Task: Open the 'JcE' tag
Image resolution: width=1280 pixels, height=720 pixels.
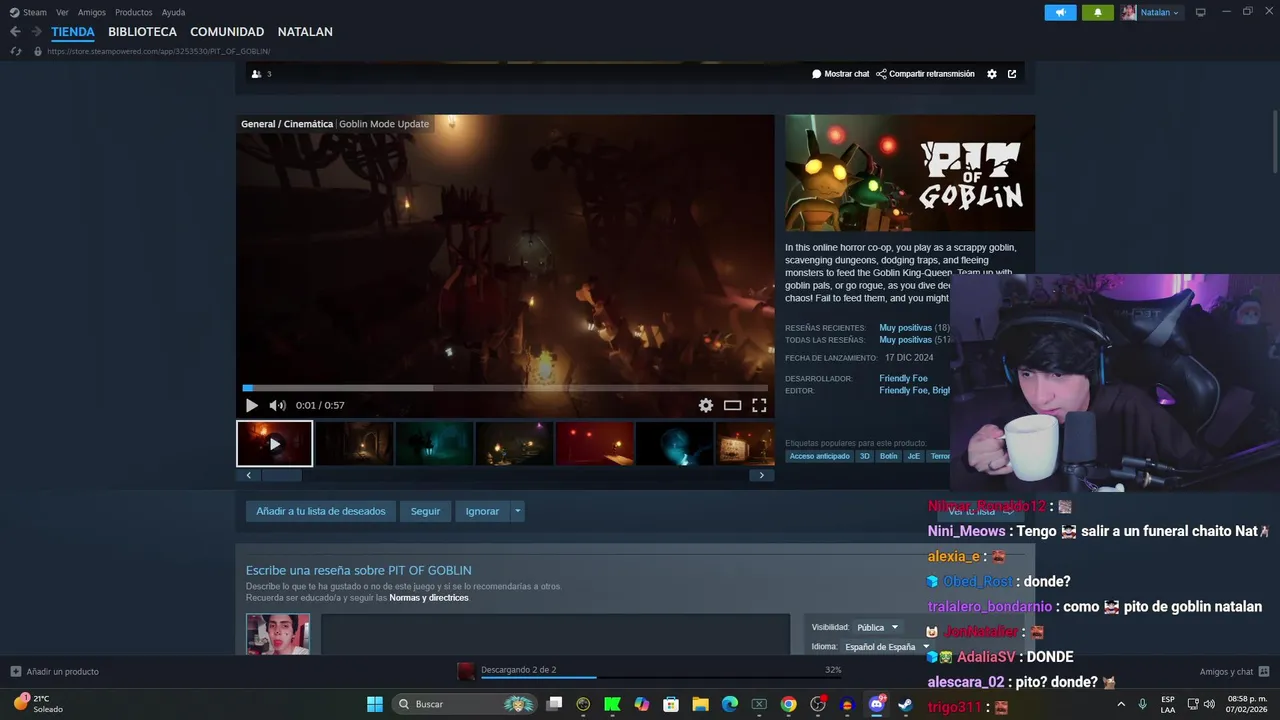Action: (x=913, y=456)
